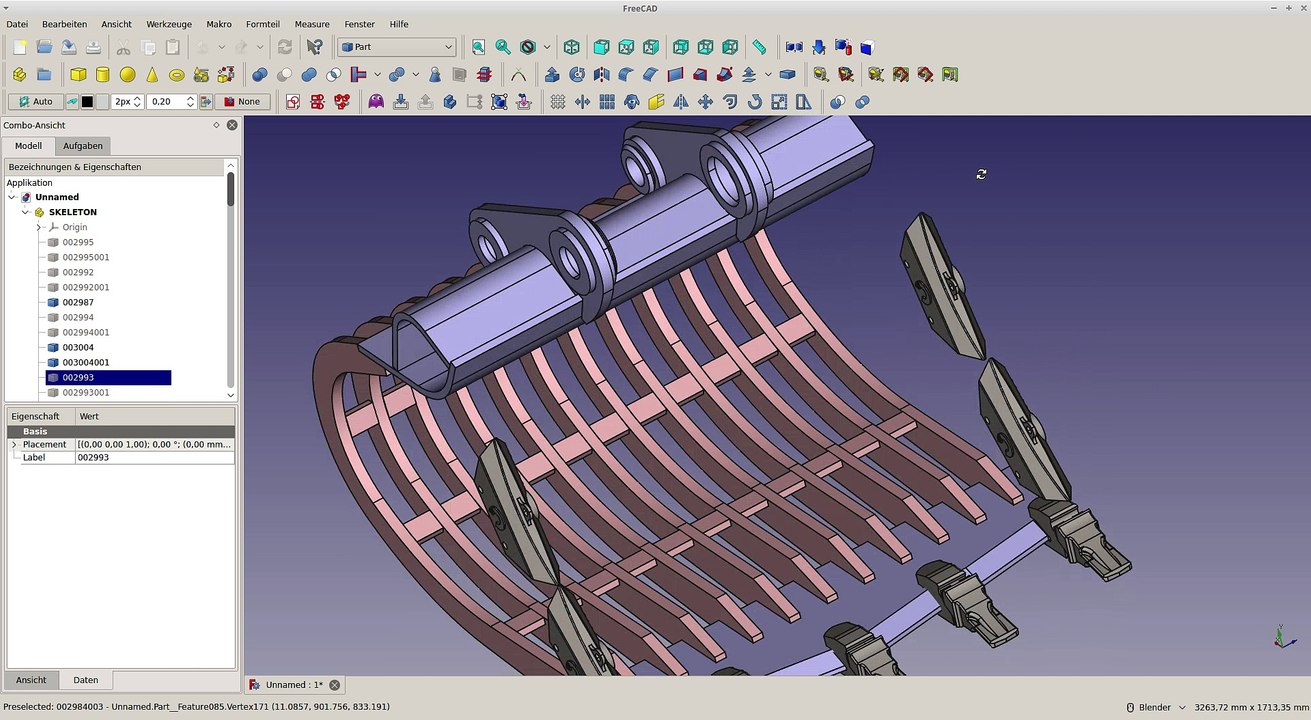Click the Extrude tool icon
Image resolution: width=1311 pixels, height=720 pixels.
point(552,74)
